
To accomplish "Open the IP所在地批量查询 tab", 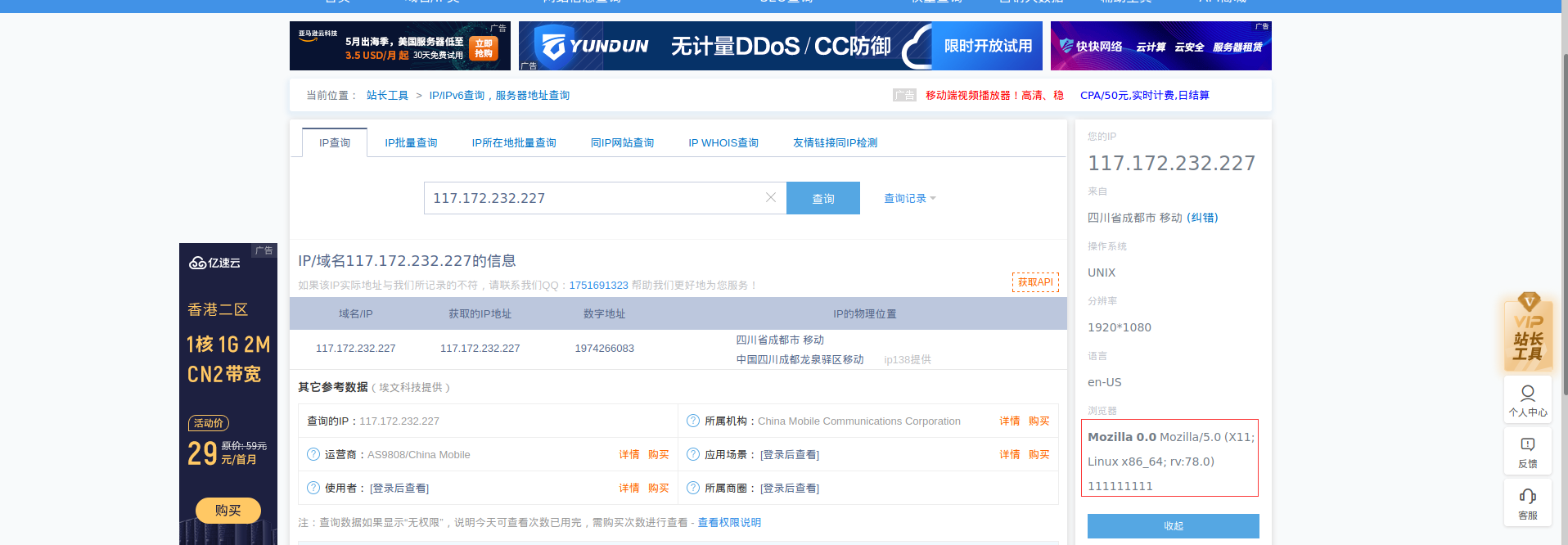I will tap(514, 142).
